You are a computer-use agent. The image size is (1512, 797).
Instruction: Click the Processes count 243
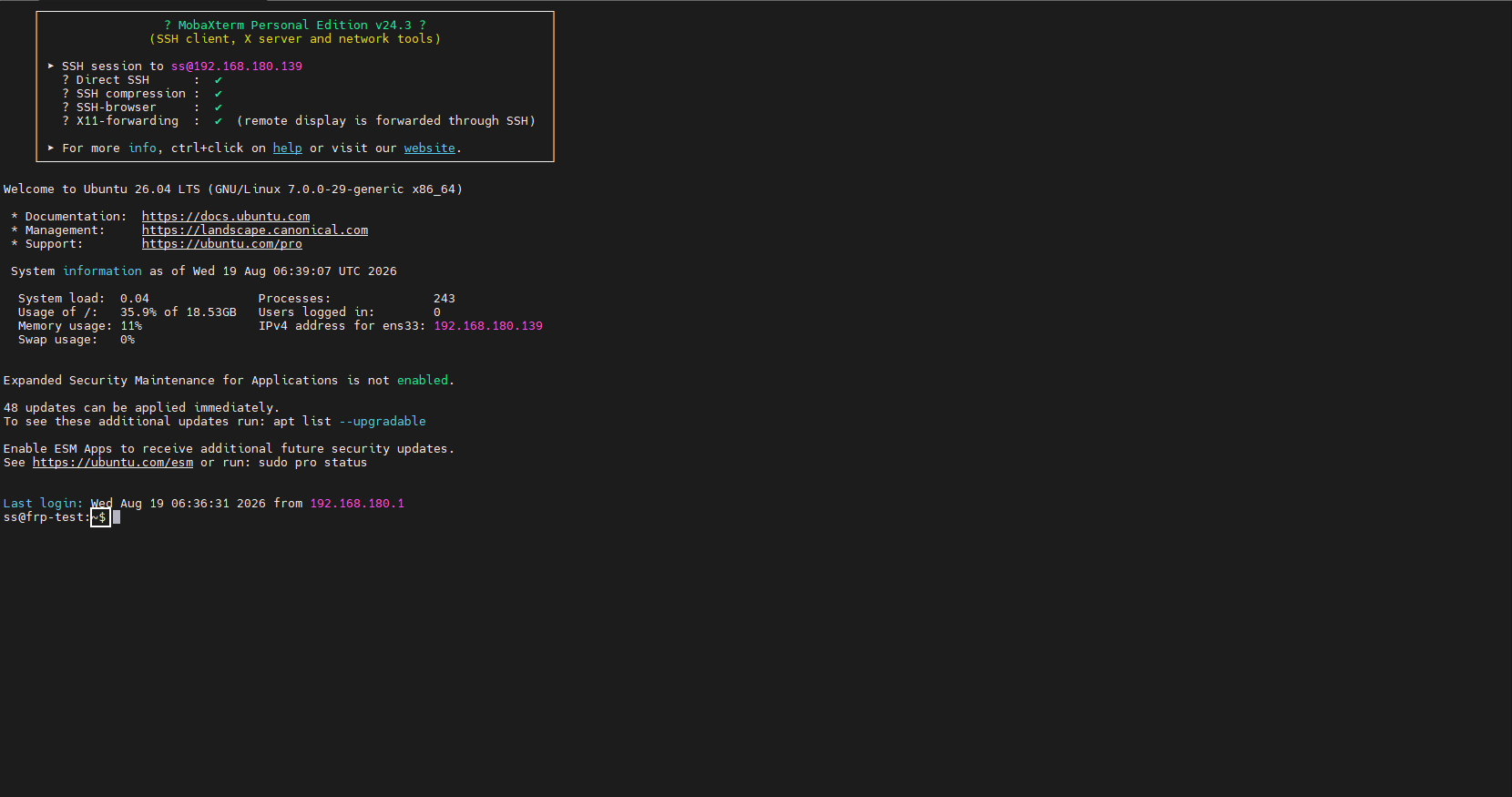pyautogui.click(x=444, y=299)
